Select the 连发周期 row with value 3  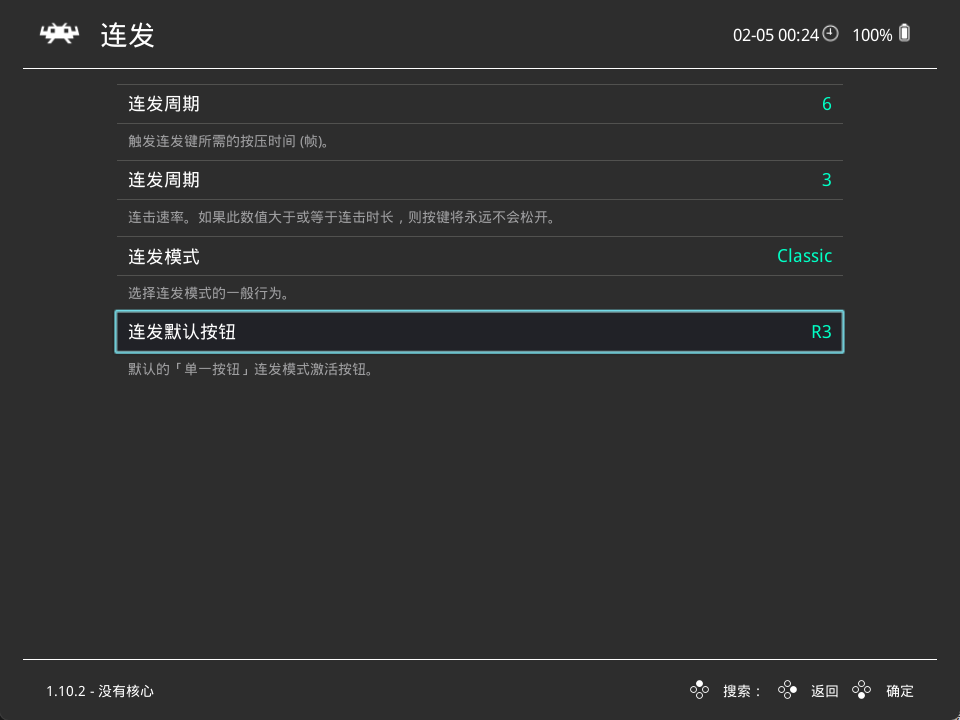[x=479, y=180]
